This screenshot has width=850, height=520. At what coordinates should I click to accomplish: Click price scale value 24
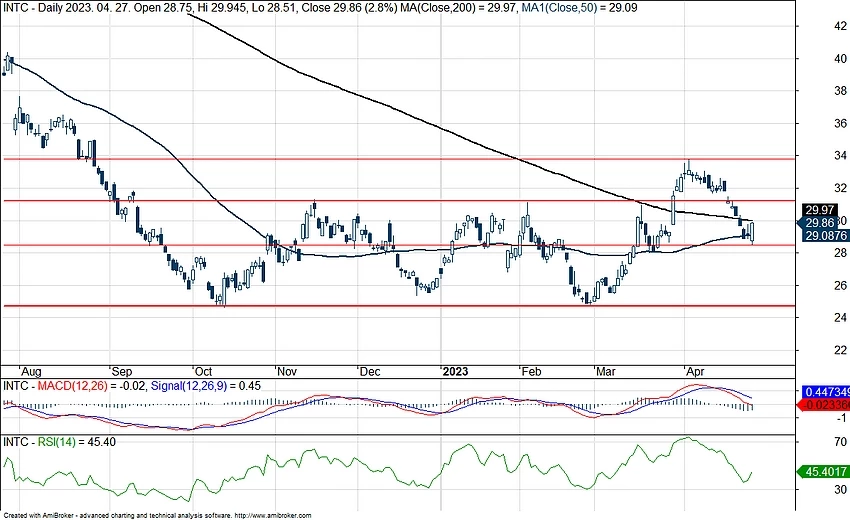point(840,317)
